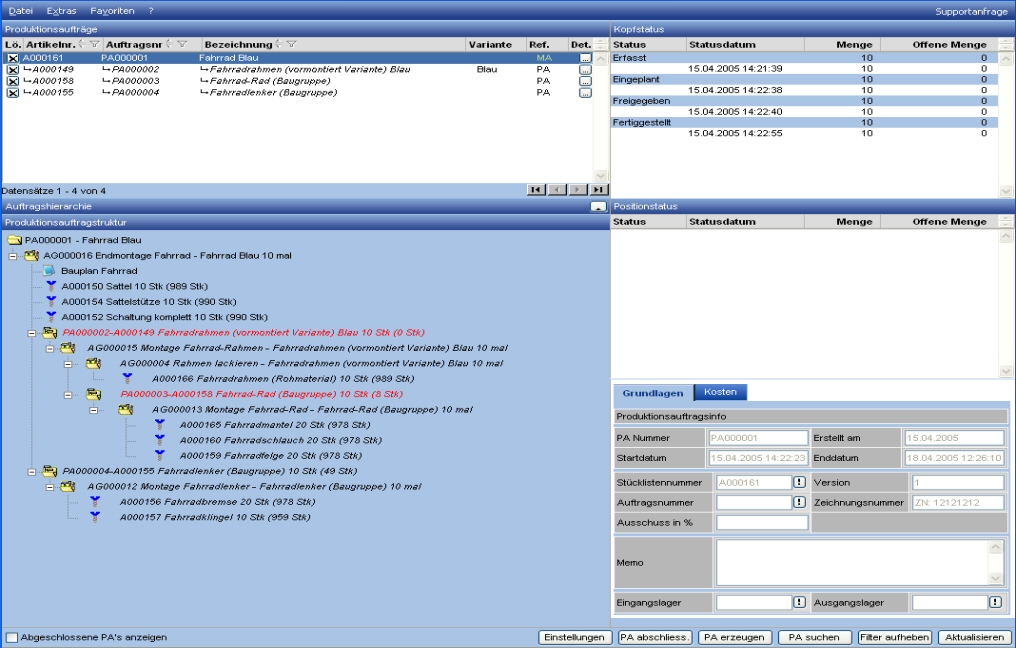Click the Filter aufheben button
This screenshot has height=648, width=1016.
(895, 637)
